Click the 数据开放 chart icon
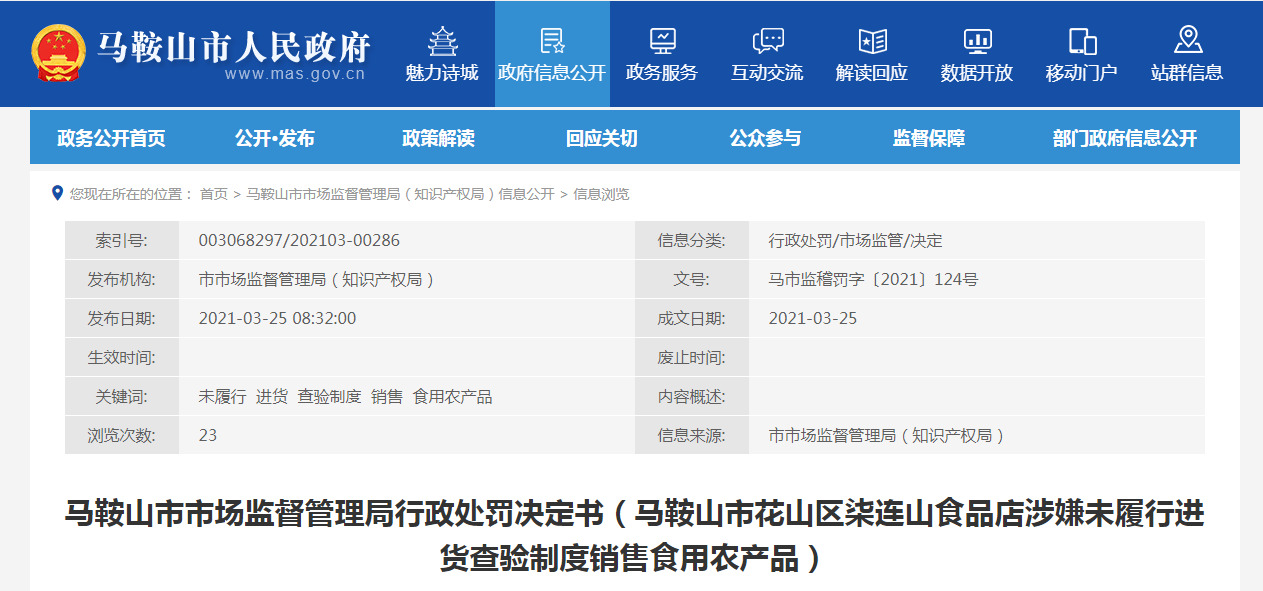Image resolution: width=1263 pixels, height=591 pixels. pos(977,40)
